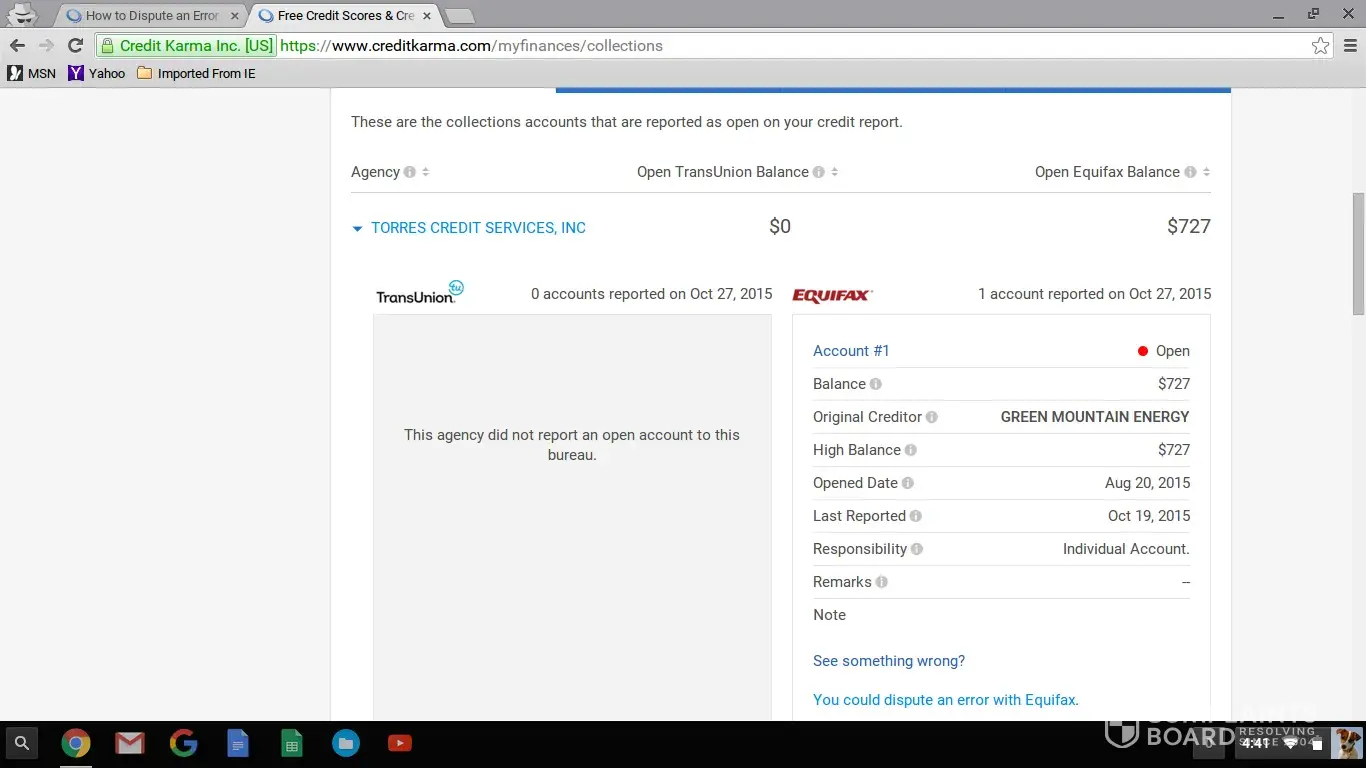This screenshot has height=768, width=1366.
Task: Click the red Open account status
Action: (x=1163, y=351)
